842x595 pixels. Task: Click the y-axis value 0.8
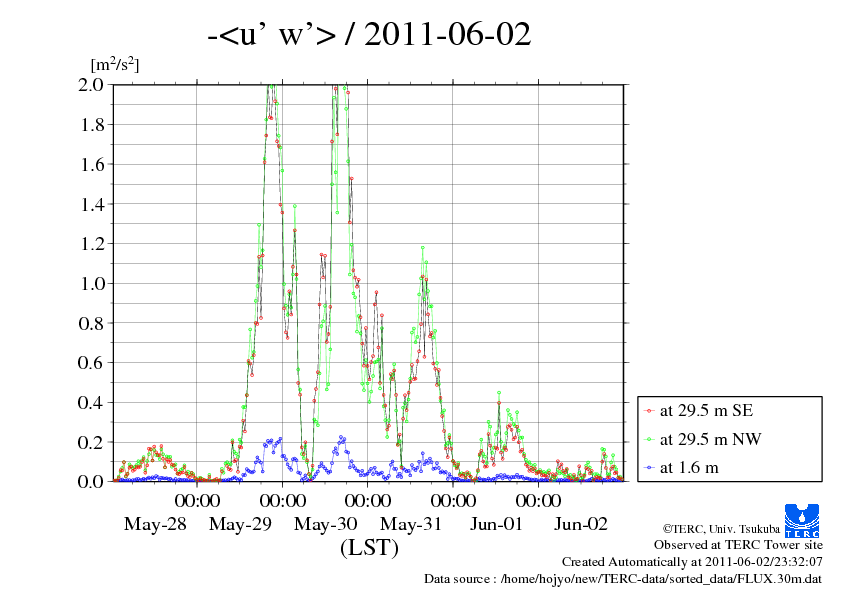(x=91, y=323)
